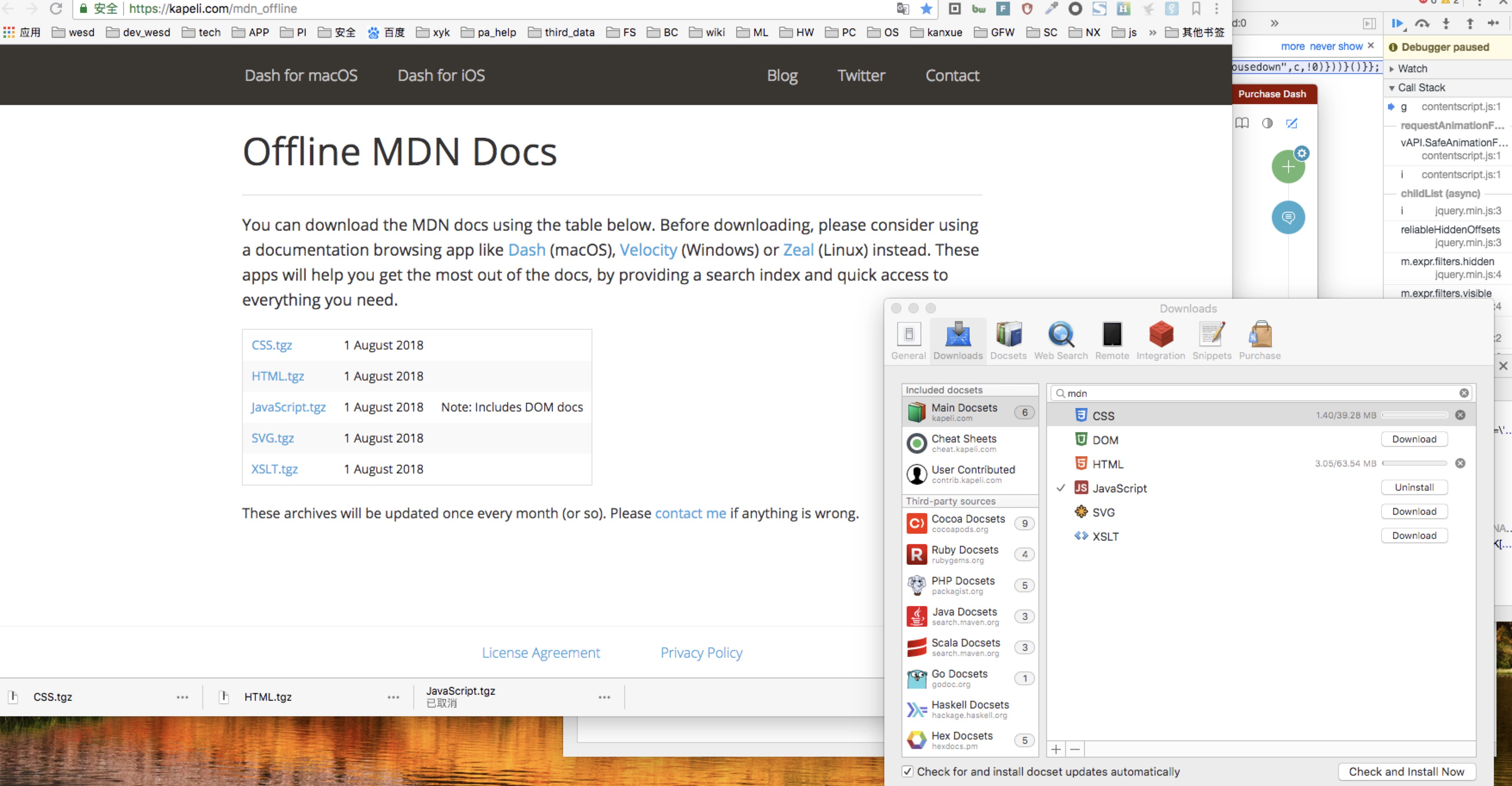Remove docset source with minus button
This screenshot has height=786, width=1512.
click(1075, 749)
